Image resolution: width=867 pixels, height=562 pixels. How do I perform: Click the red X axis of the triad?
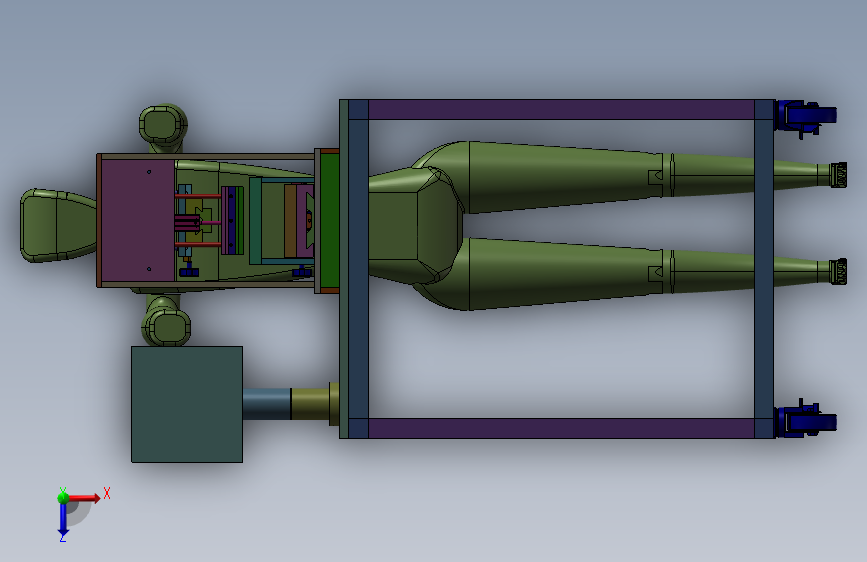pyautogui.click(x=83, y=498)
